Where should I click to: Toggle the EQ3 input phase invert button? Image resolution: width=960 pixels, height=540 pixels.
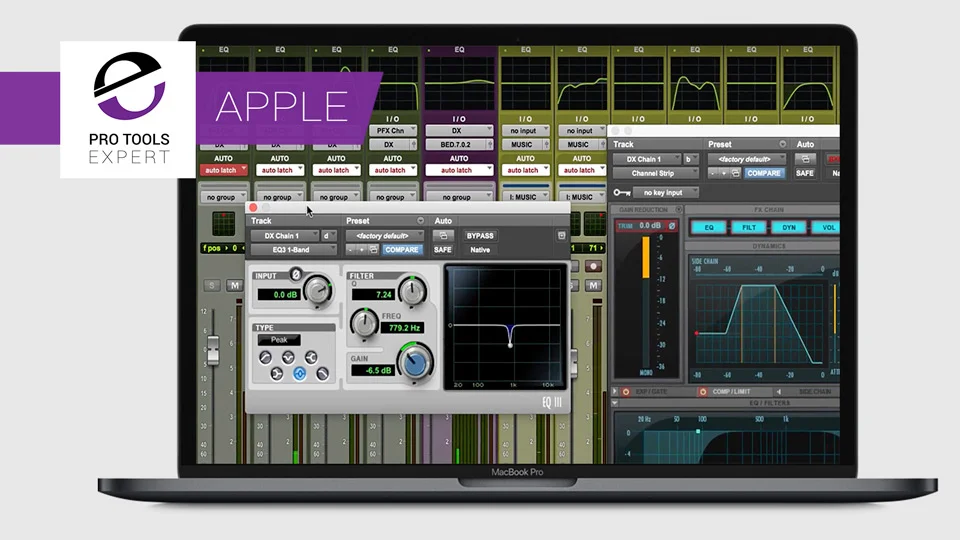296,275
